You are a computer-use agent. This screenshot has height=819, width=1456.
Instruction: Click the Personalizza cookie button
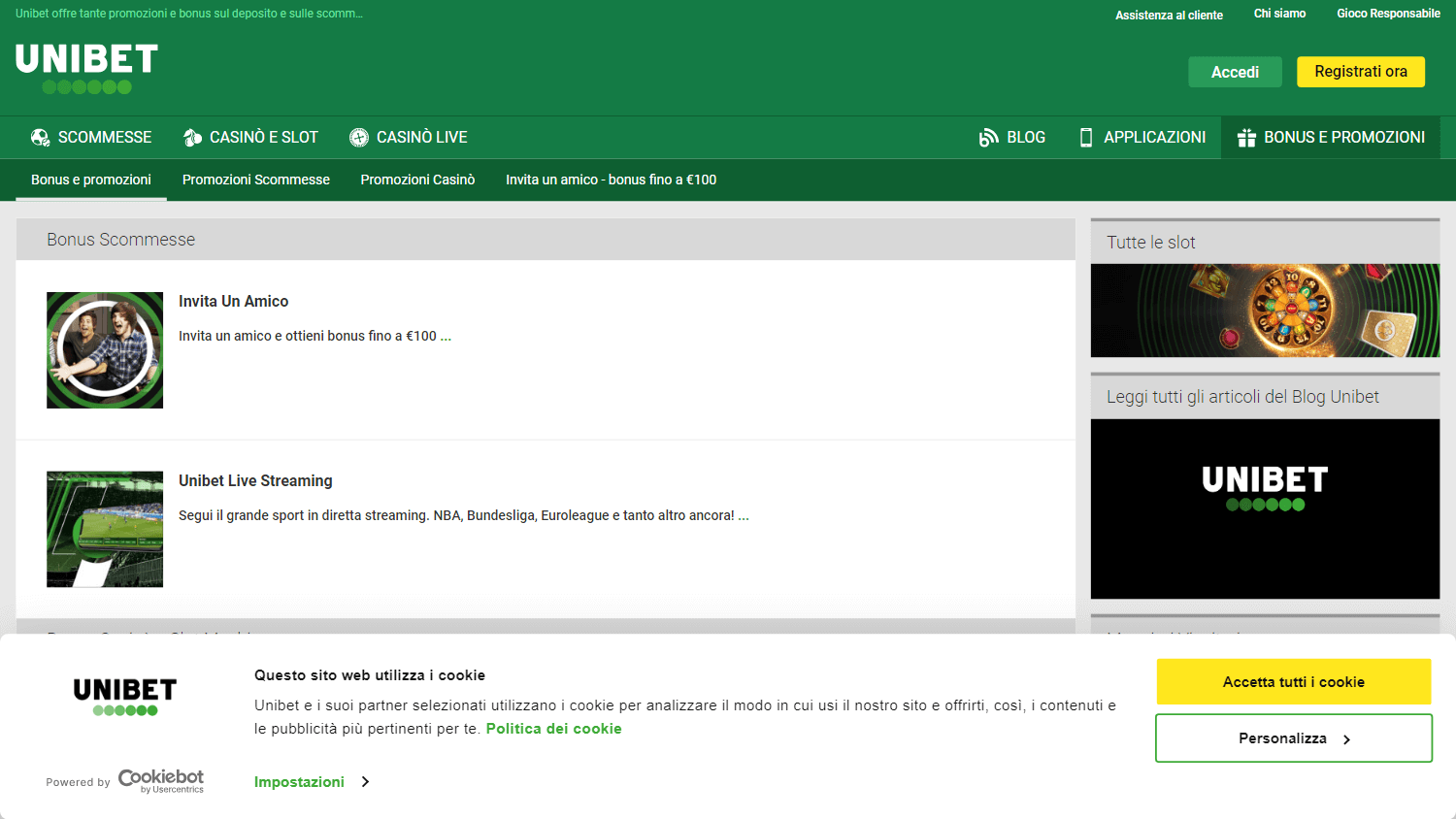tap(1294, 738)
